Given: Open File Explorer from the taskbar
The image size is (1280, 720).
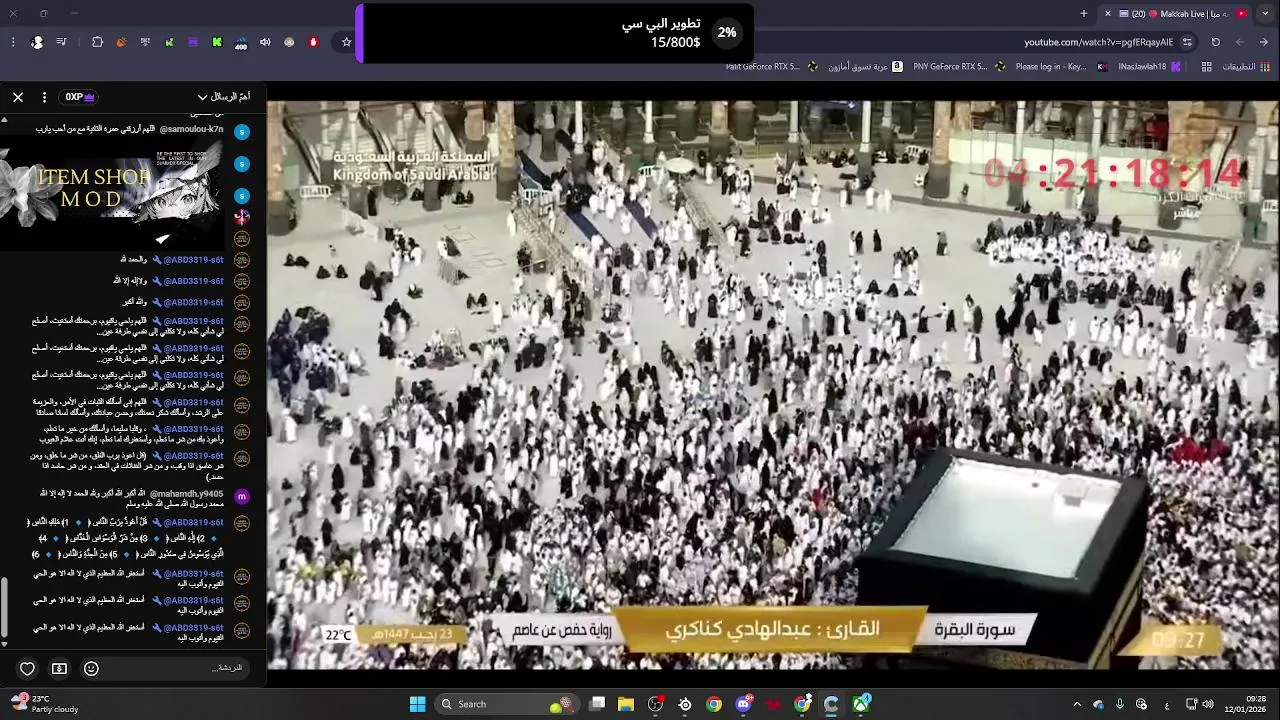Looking at the screenshot, I should click(x=626, y=704).
